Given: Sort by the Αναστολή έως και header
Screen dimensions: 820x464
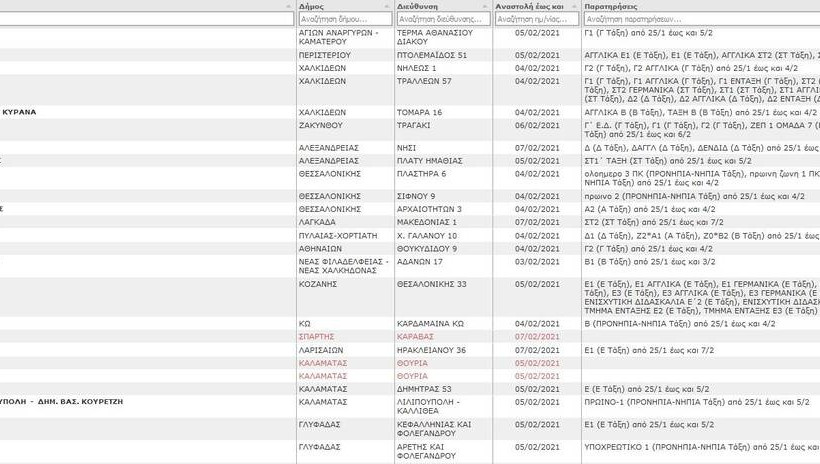Looking at the screenshot, I should (x=530, y=6).
